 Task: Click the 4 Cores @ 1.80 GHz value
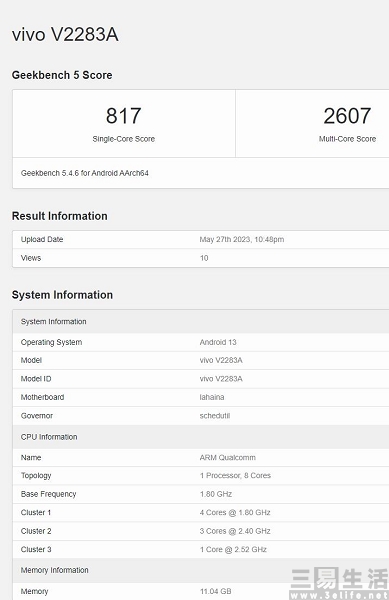(235, 512)
